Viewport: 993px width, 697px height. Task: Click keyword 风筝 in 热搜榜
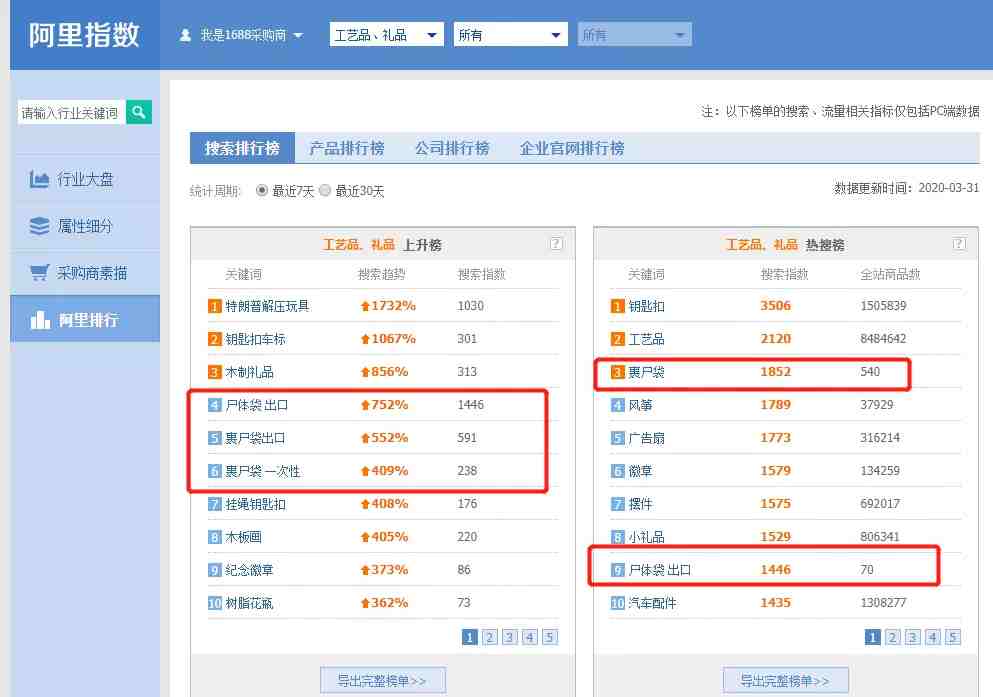click(640, 405)
